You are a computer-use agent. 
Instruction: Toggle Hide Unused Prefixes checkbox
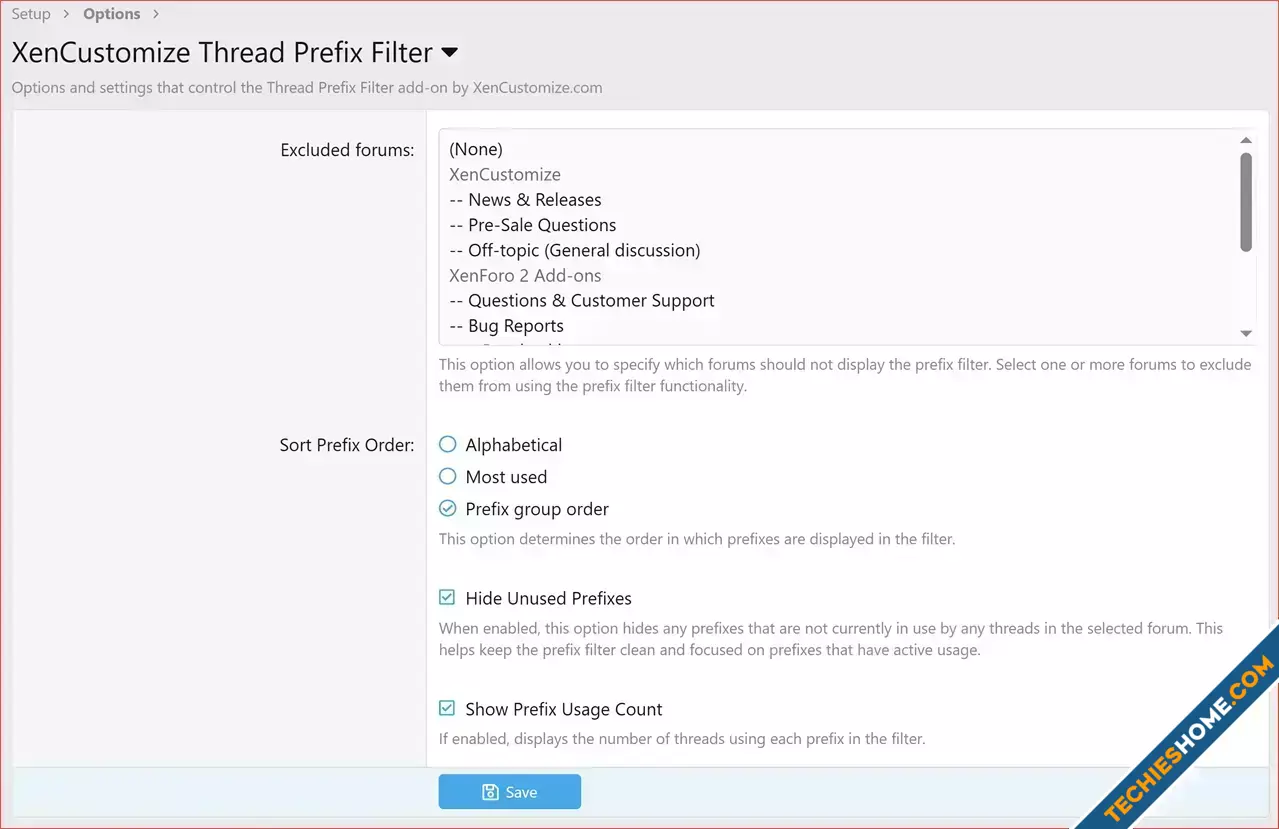tap(447, 598)
